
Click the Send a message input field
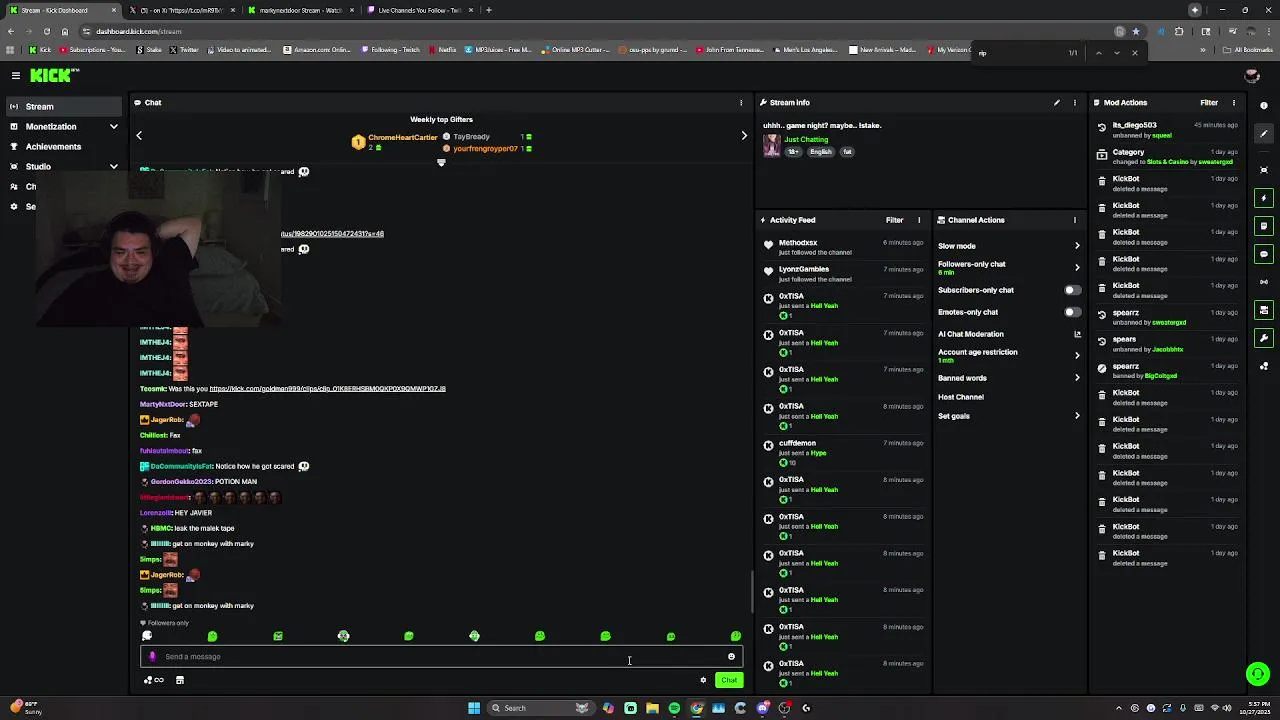441,657
